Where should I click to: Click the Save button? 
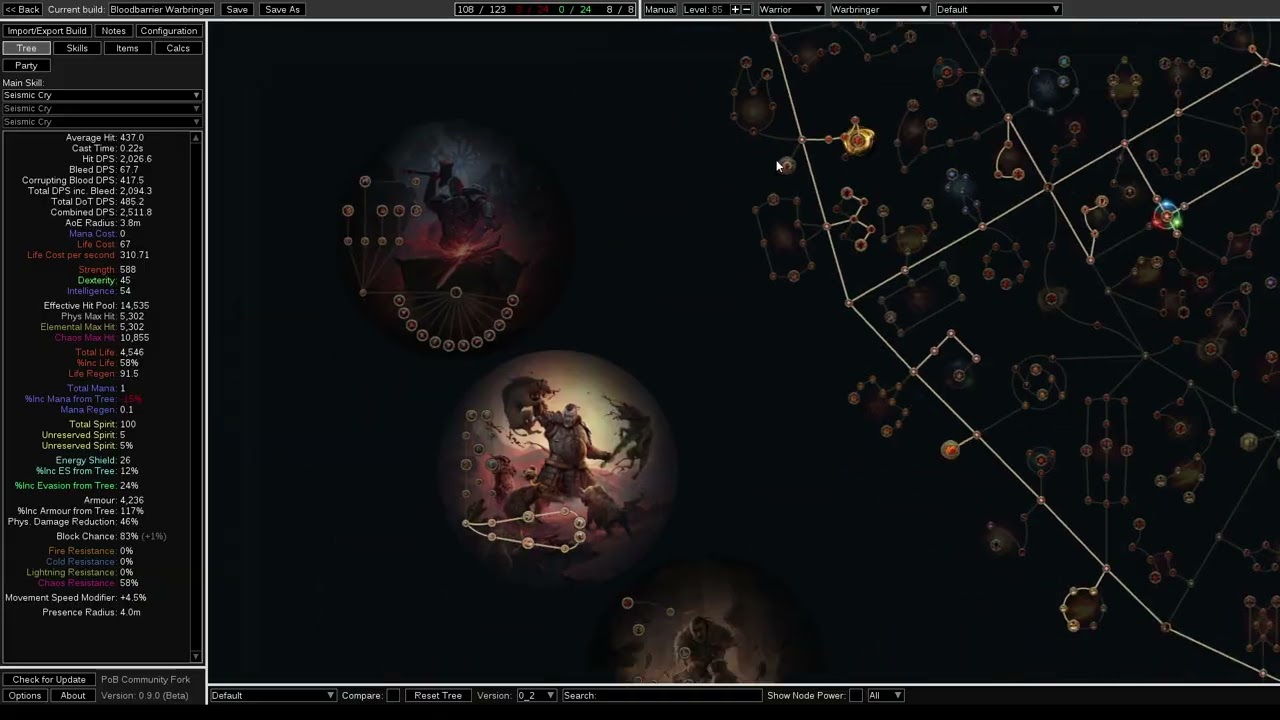[237, 9]
